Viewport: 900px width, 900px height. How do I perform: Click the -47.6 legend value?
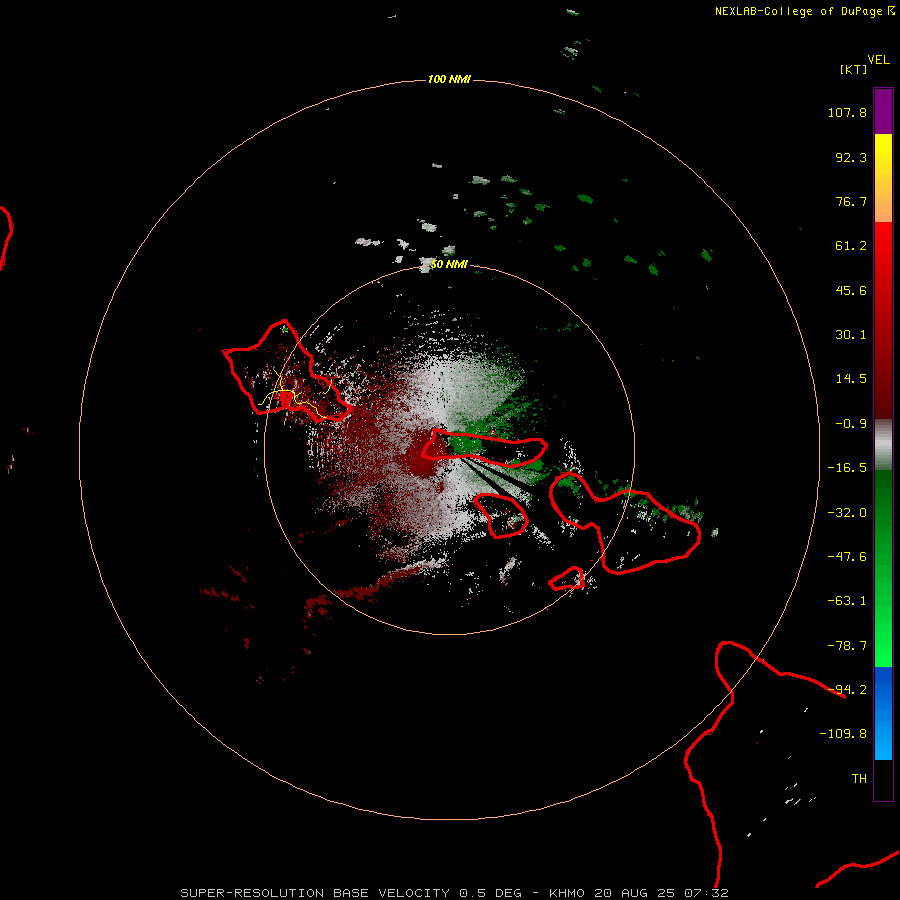tap(847, 557)
